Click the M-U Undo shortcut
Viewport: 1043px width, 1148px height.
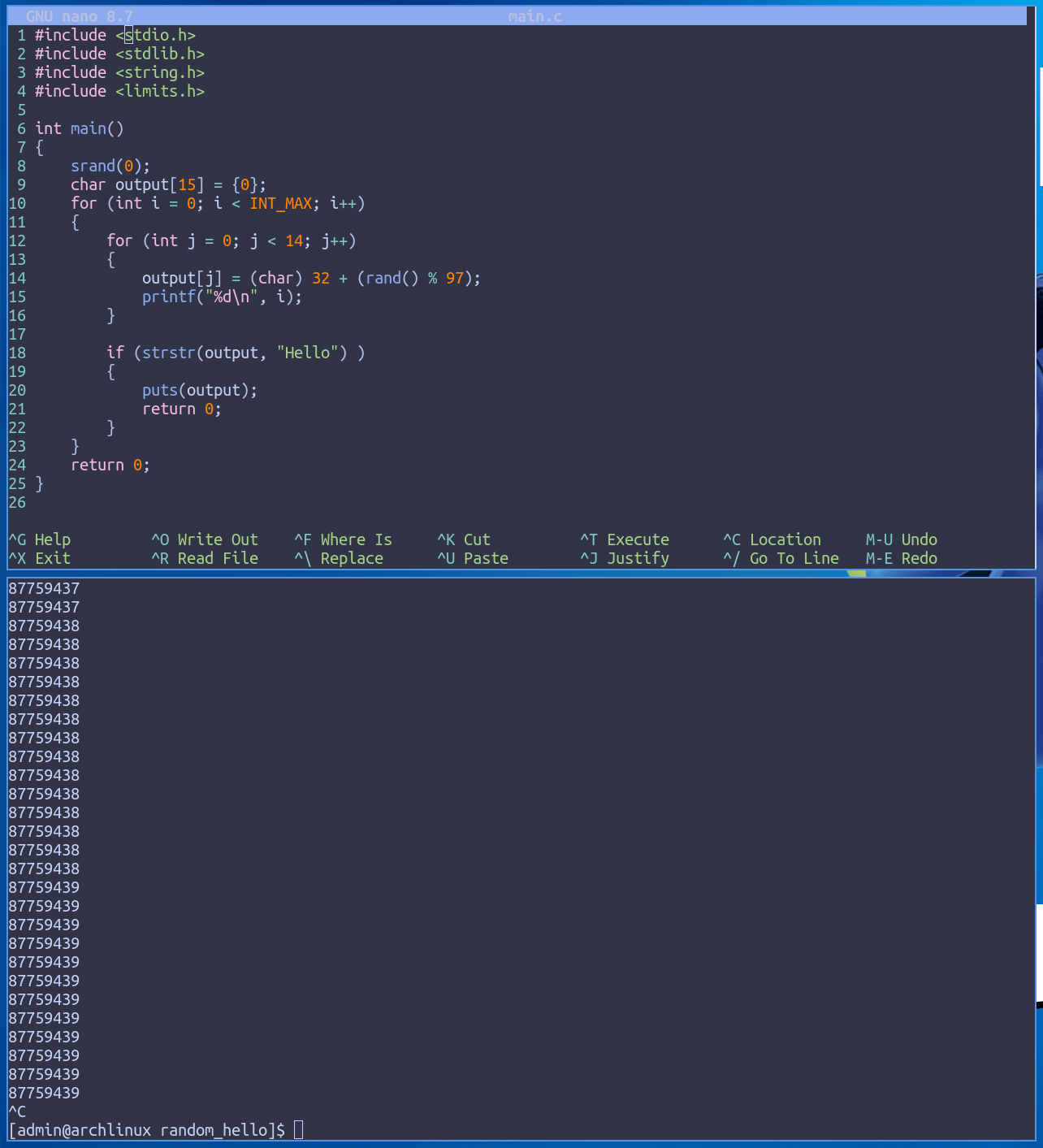click(x=902, y=539)
